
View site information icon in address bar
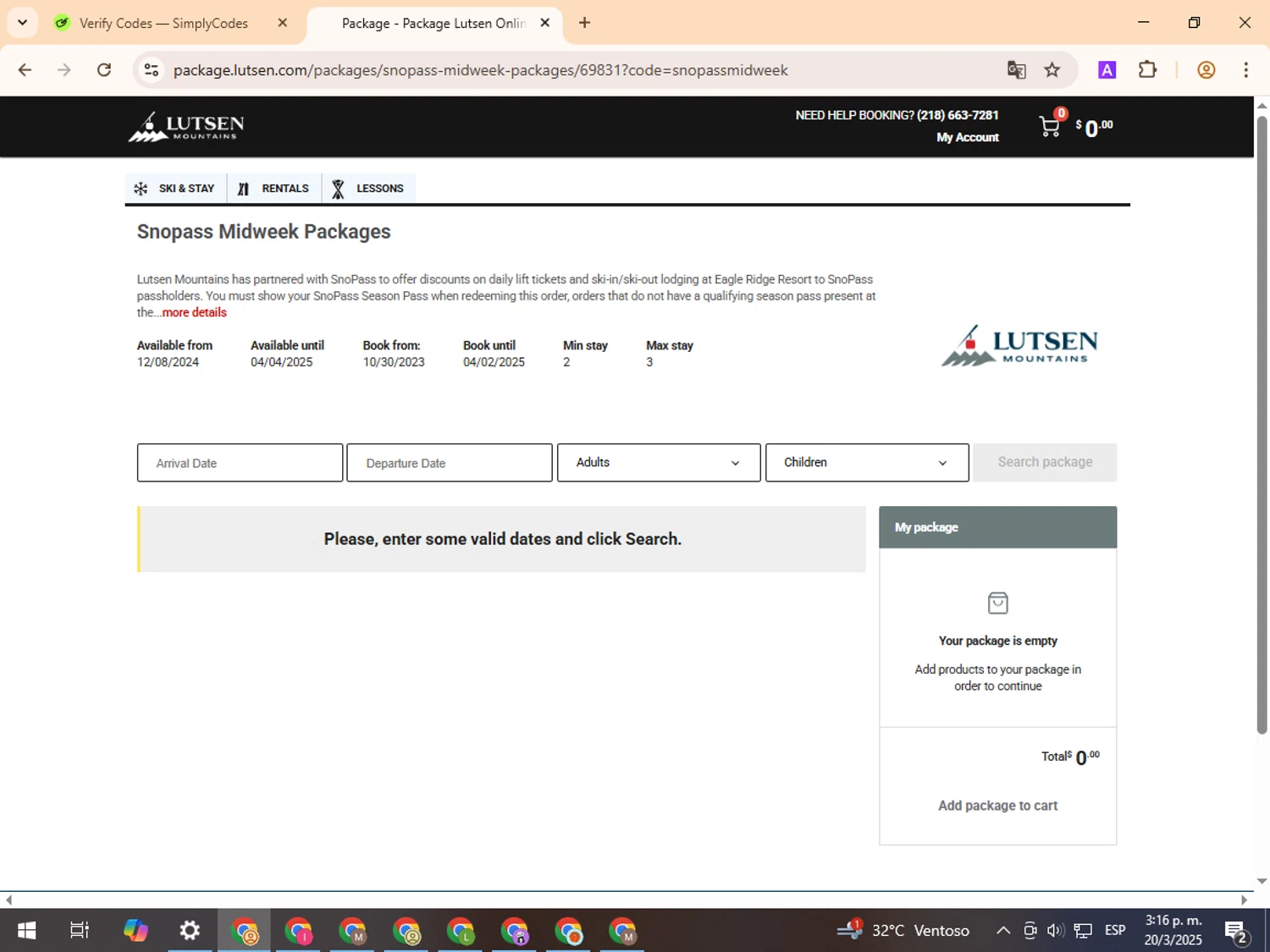pyautogui.click(x=152, y=70)
